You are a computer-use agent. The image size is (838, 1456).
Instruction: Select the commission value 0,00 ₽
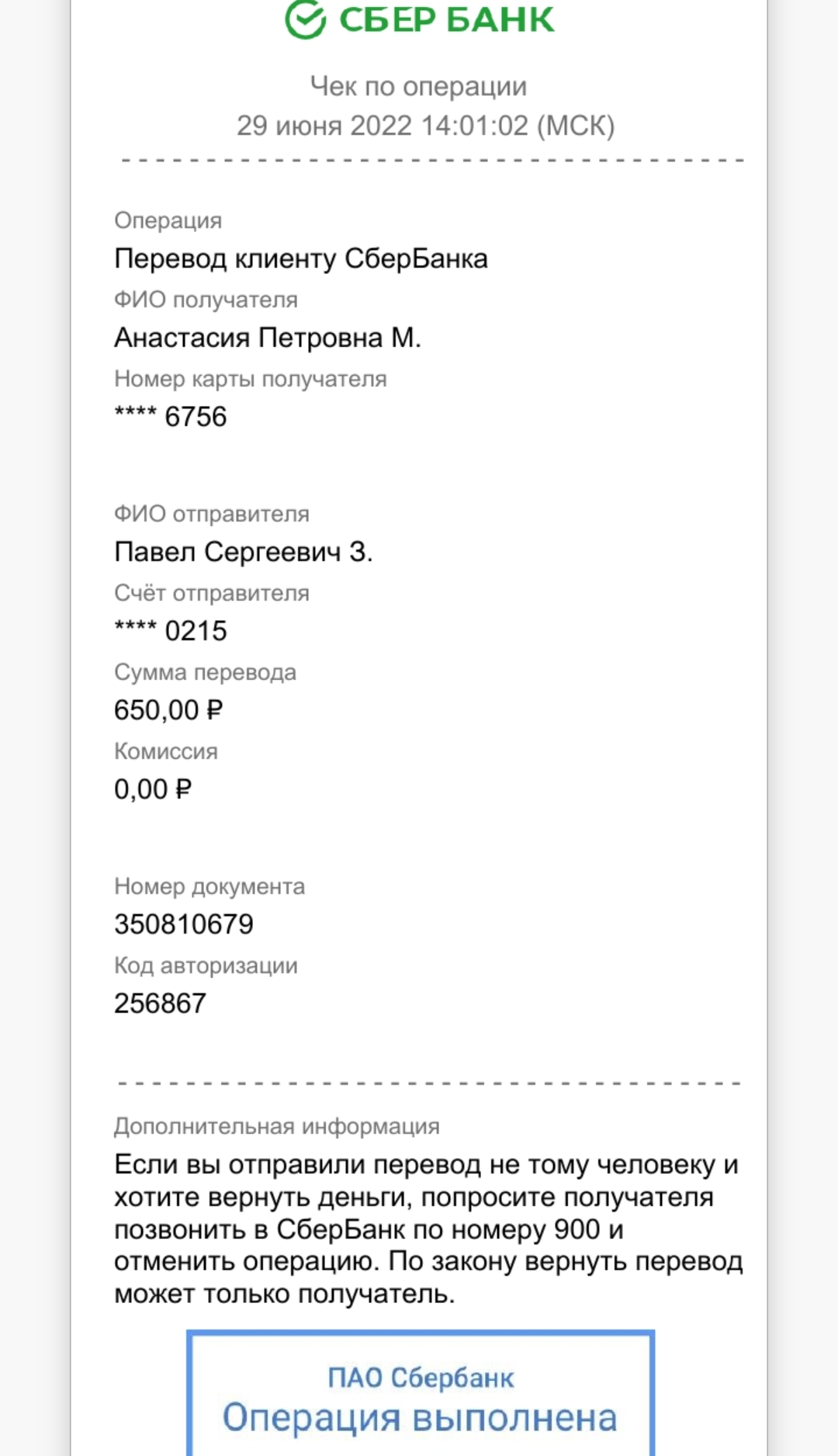[x=153, y=789]
